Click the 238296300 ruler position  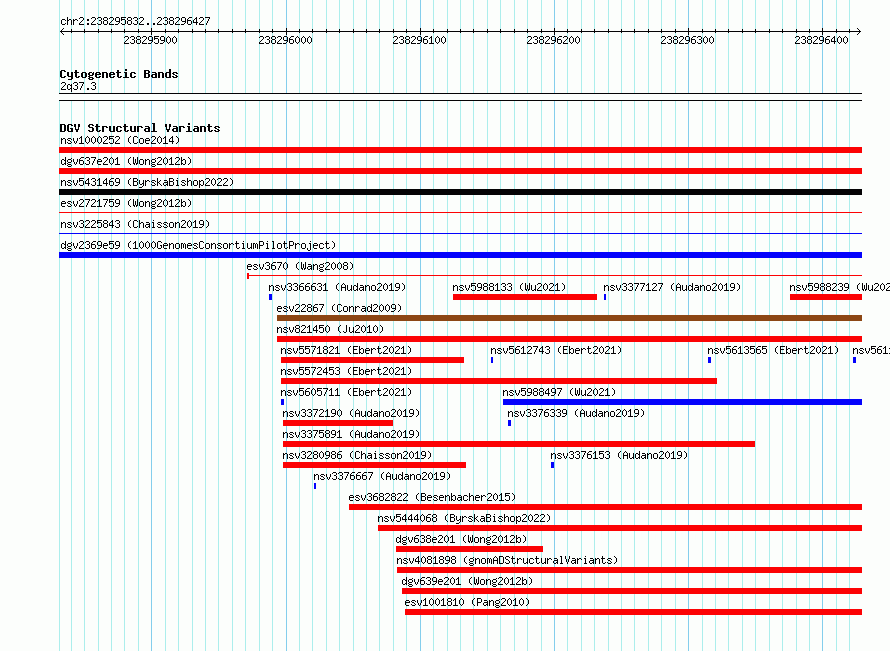[x=687, y=40]
